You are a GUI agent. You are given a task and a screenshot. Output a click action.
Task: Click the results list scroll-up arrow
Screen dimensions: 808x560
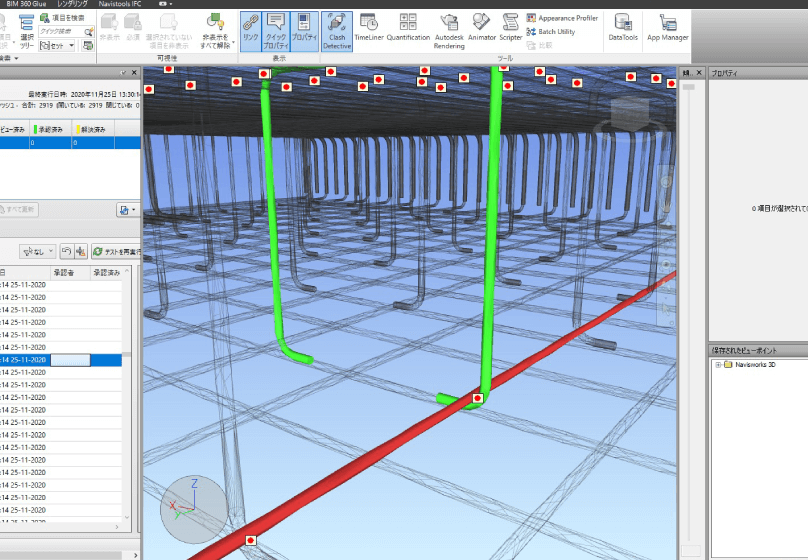[127, 270]
